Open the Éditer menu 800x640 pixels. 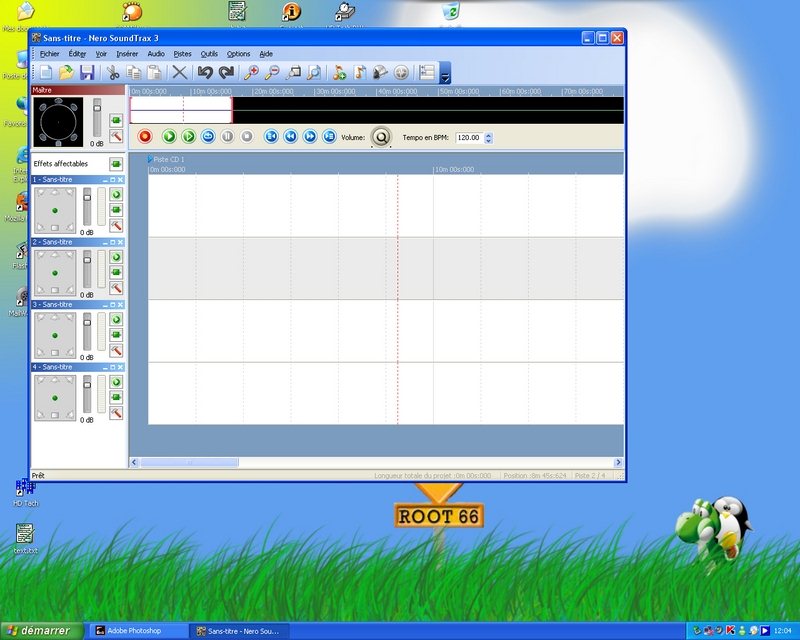pos(77,54)
